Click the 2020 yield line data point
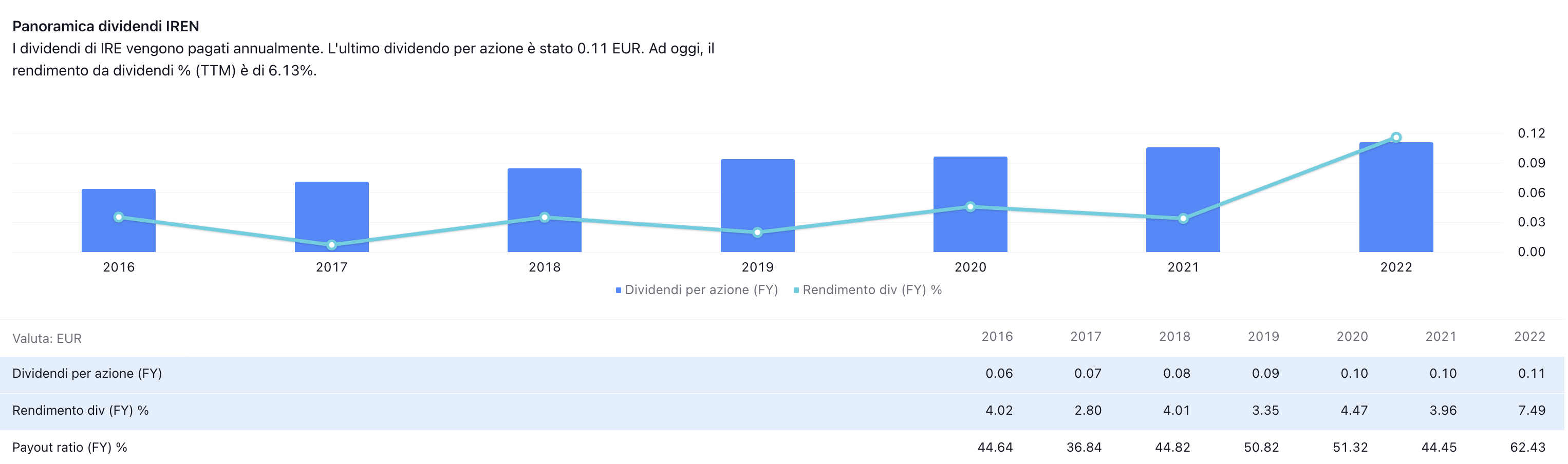The width and height of the screenshot is (1568, 464). coord(970,207)
